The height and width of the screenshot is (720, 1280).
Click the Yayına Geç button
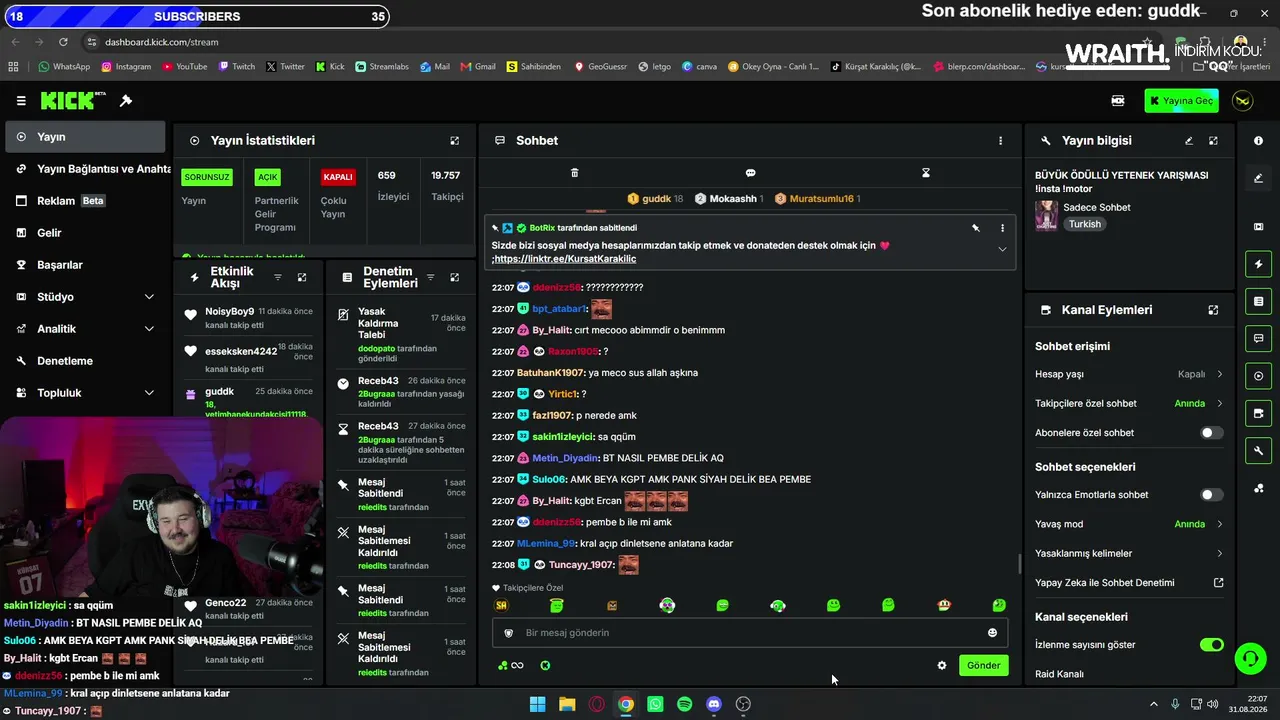click(x=1181, y=101)
